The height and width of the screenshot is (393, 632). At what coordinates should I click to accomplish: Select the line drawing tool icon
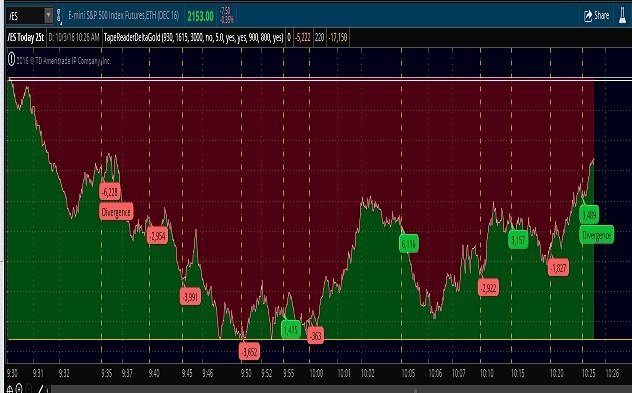click(40, 389)
